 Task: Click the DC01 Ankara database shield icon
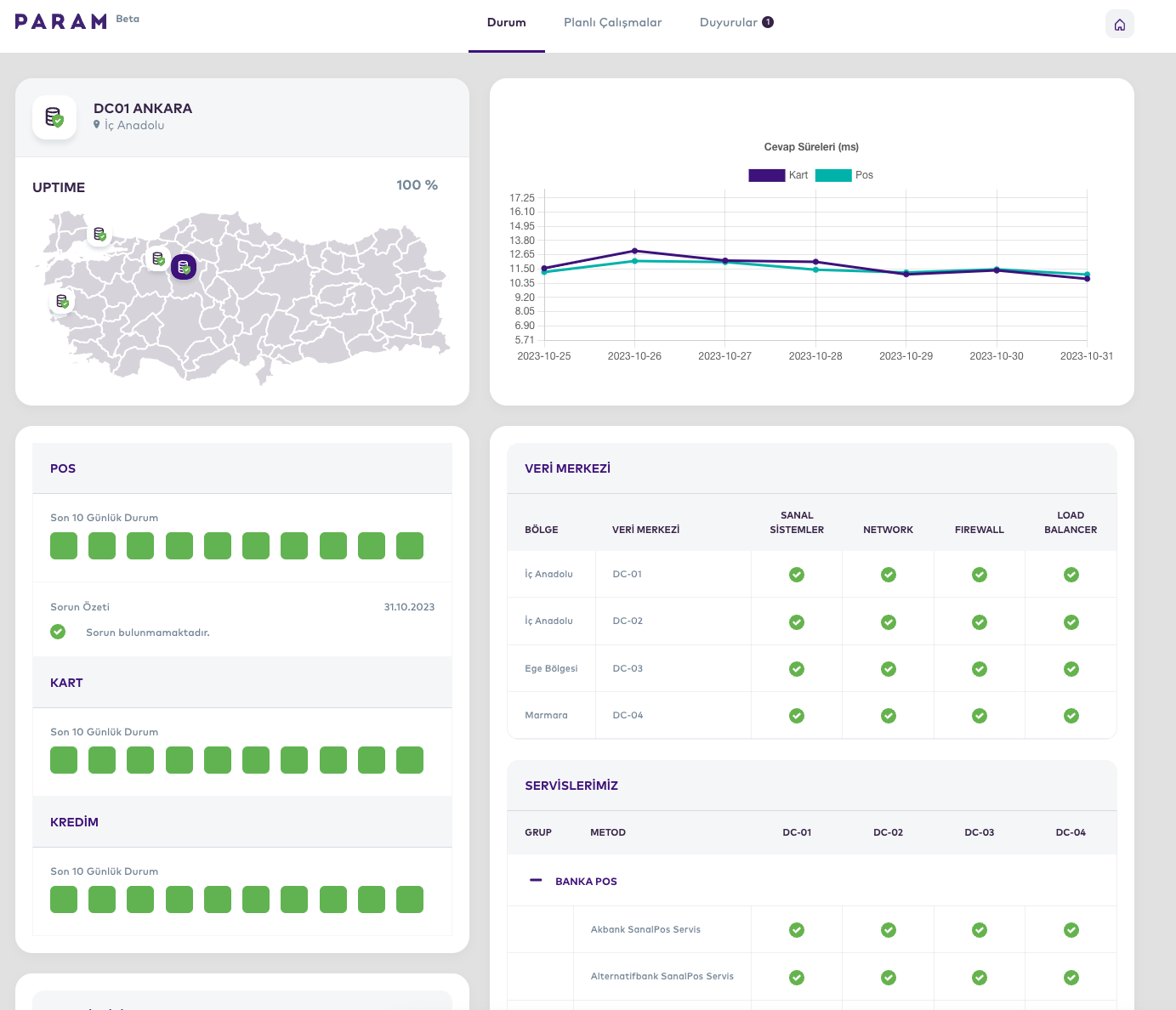pos(54,117)
